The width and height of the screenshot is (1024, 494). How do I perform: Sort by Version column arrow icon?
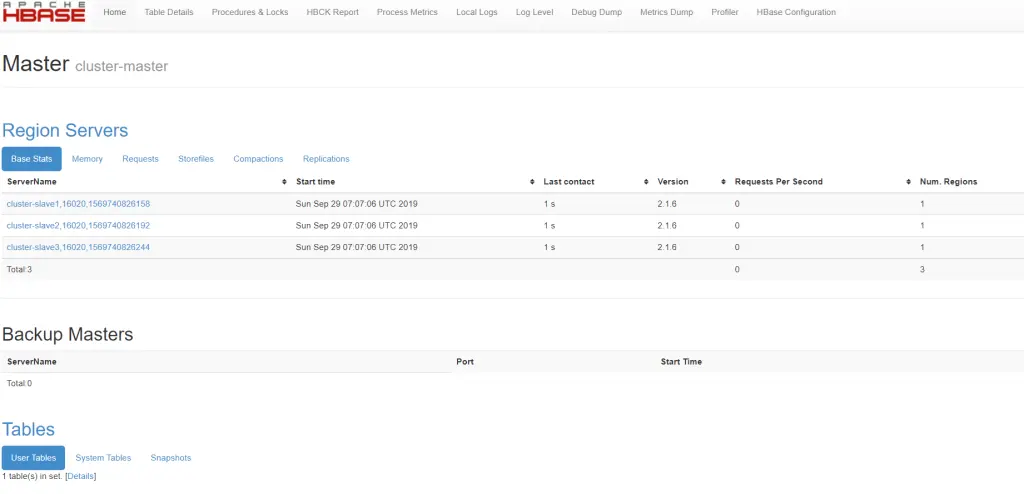click(x=724, y=182)
